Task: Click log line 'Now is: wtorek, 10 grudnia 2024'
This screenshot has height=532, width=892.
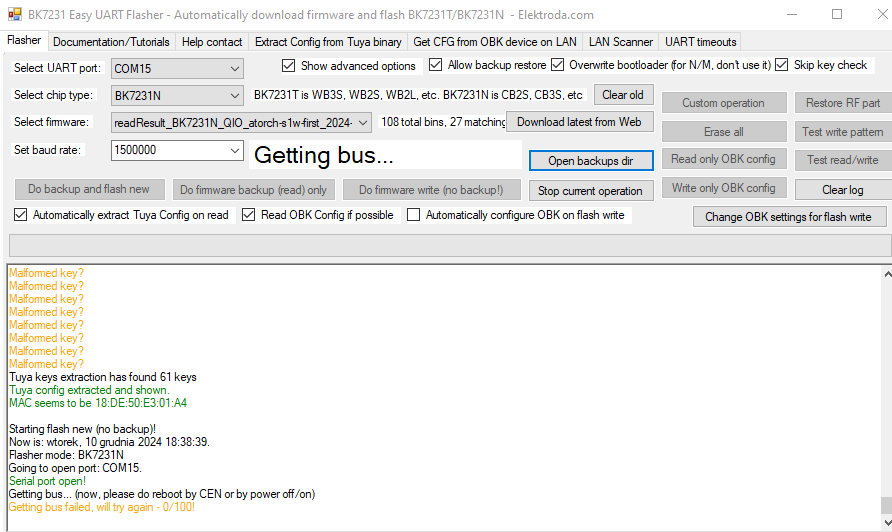Action: point(109,442)
